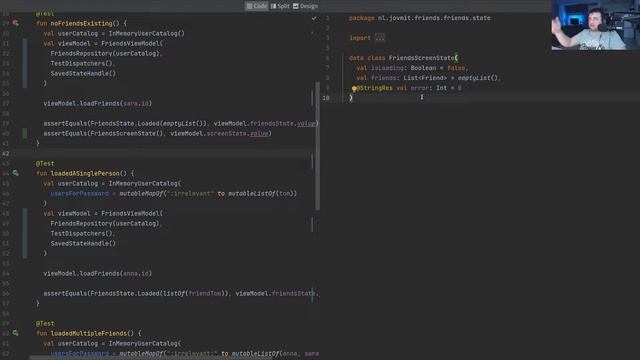Click the package nl.jovmit.friends line

420,18
